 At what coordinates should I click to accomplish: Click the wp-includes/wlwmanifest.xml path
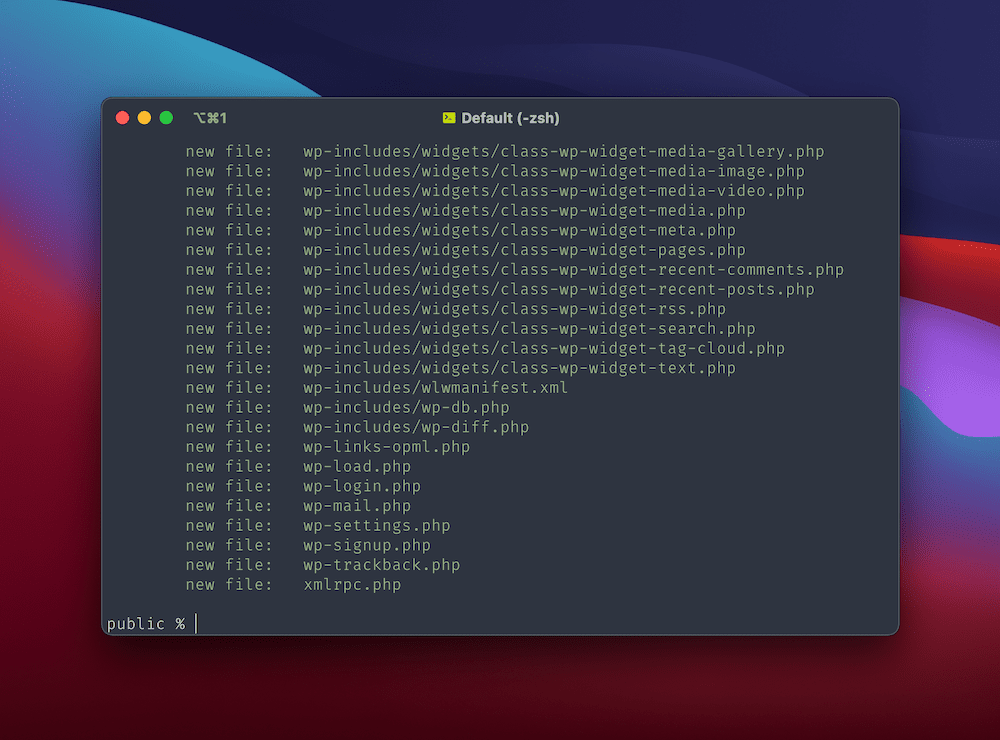[436, 388]
